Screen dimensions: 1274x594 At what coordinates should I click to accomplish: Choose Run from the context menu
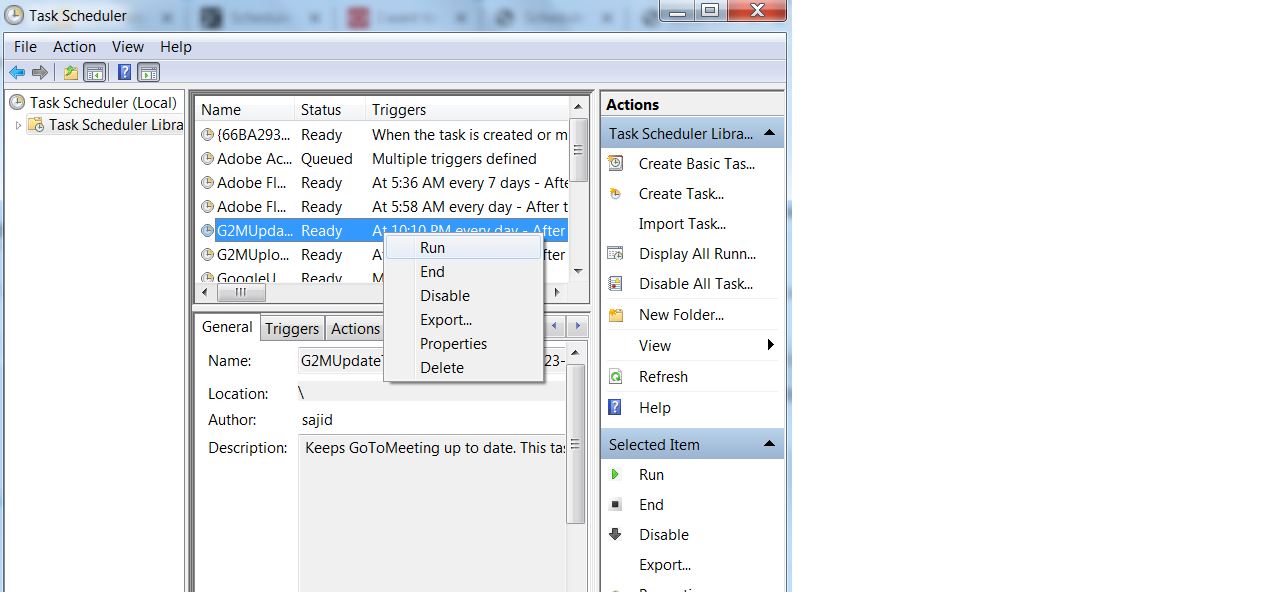tap(464, 248)
